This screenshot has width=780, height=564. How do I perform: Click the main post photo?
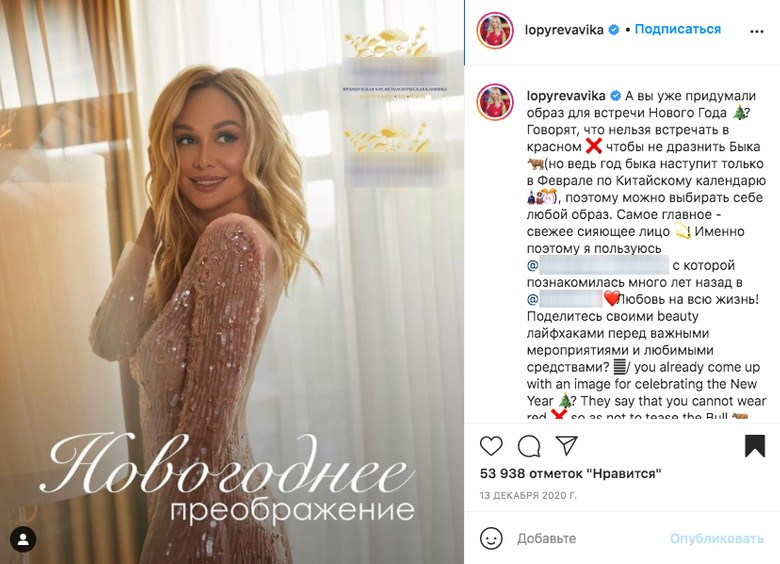point(232,282)
